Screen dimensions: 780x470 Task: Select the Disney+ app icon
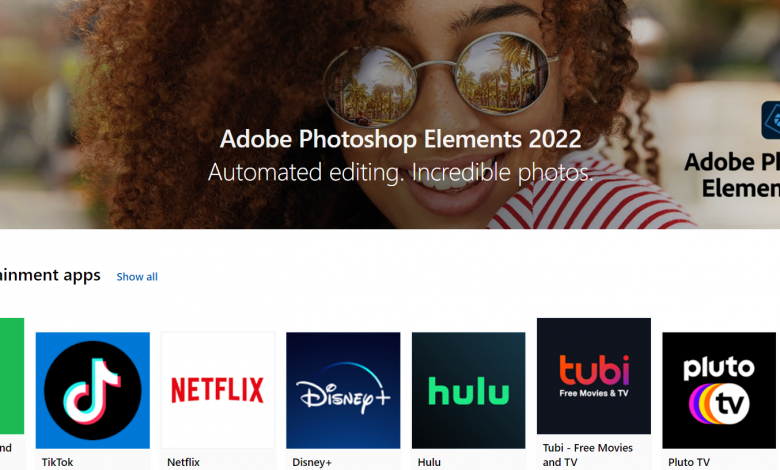pyautogui.click(x=343, y=390)
